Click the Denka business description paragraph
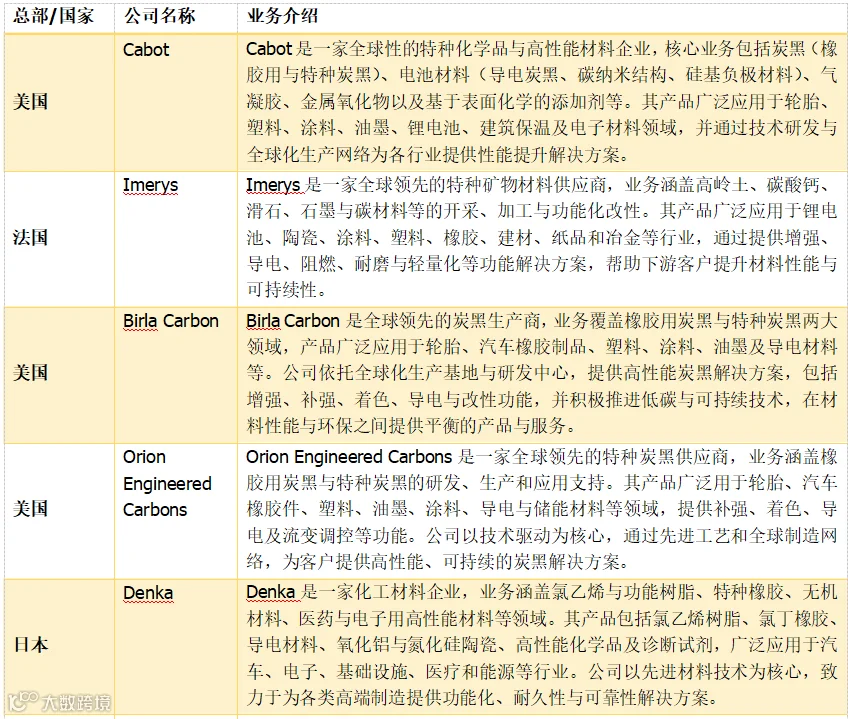The width and height of the screenshot is (848, 719). [542, 644]
